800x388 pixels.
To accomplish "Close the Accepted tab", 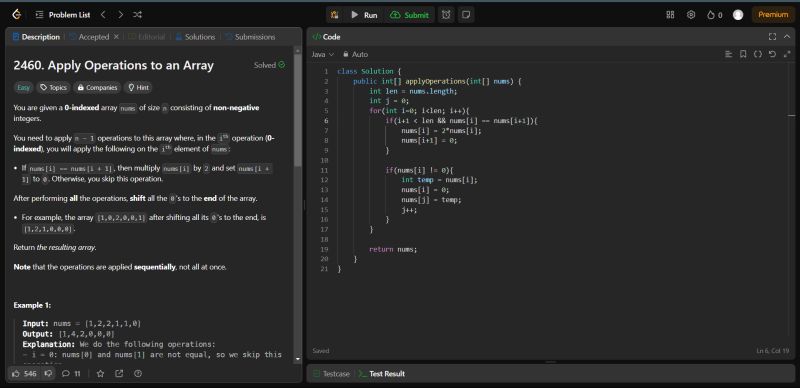I will coord(116,37).
